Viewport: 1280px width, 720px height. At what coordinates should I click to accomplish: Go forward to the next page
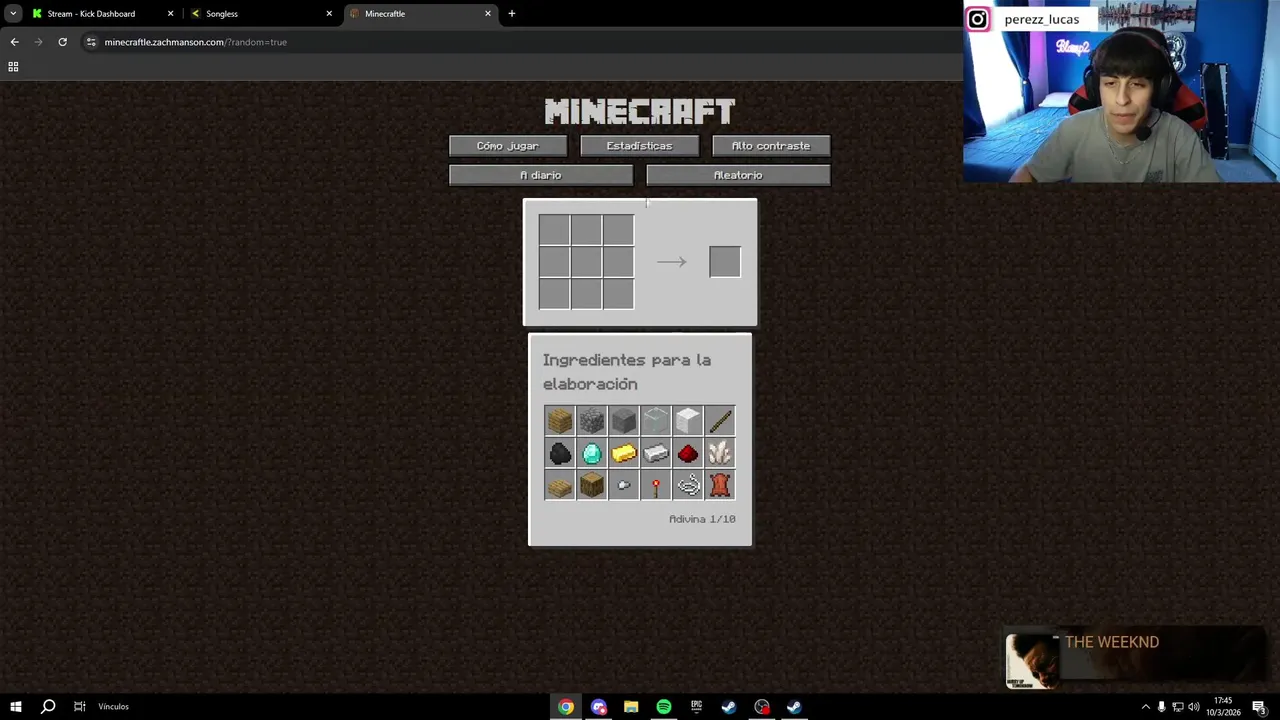click(38, 42)
